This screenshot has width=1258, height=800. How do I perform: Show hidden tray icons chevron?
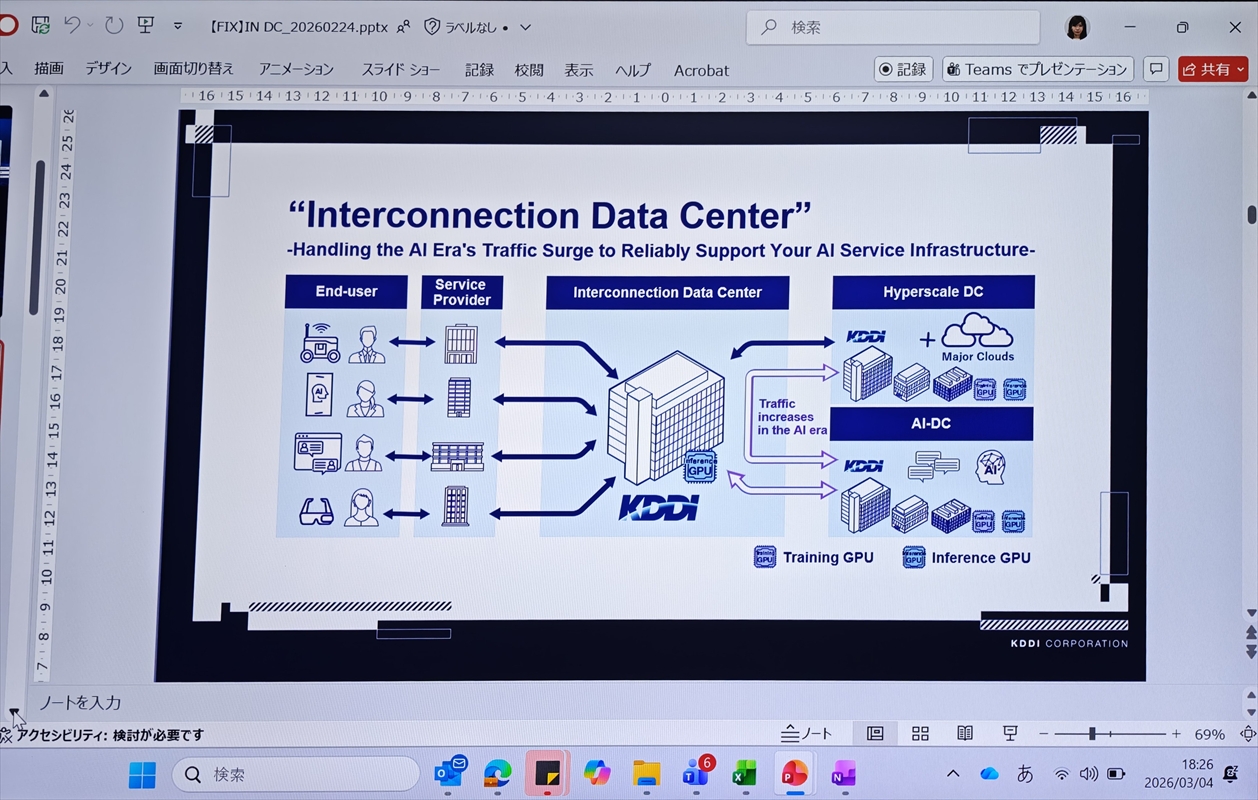click(x=953, y=774)
